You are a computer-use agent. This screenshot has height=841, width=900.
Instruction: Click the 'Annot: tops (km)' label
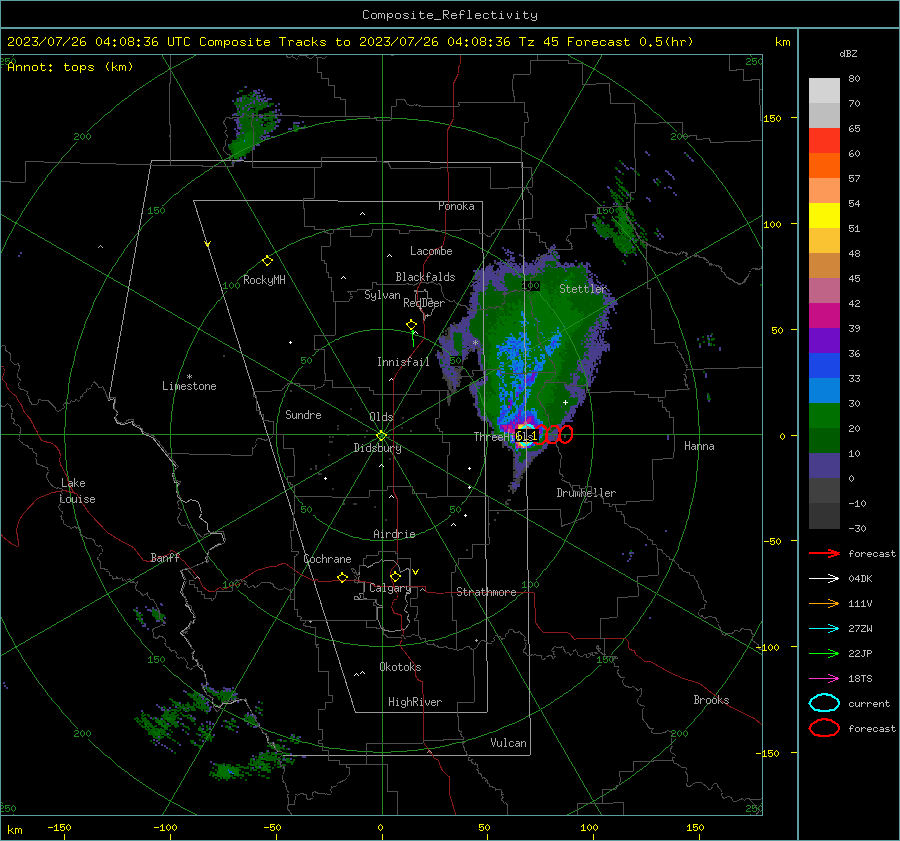coord(70,67)
